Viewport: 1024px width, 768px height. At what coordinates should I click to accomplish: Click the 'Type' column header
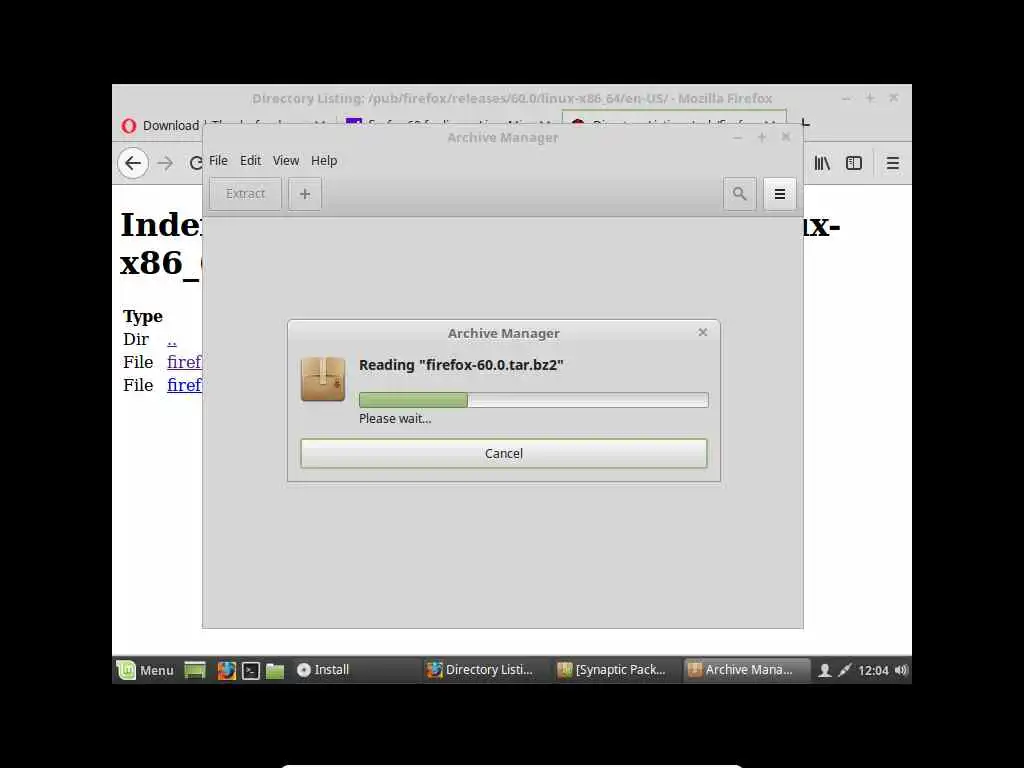(142, 316)
